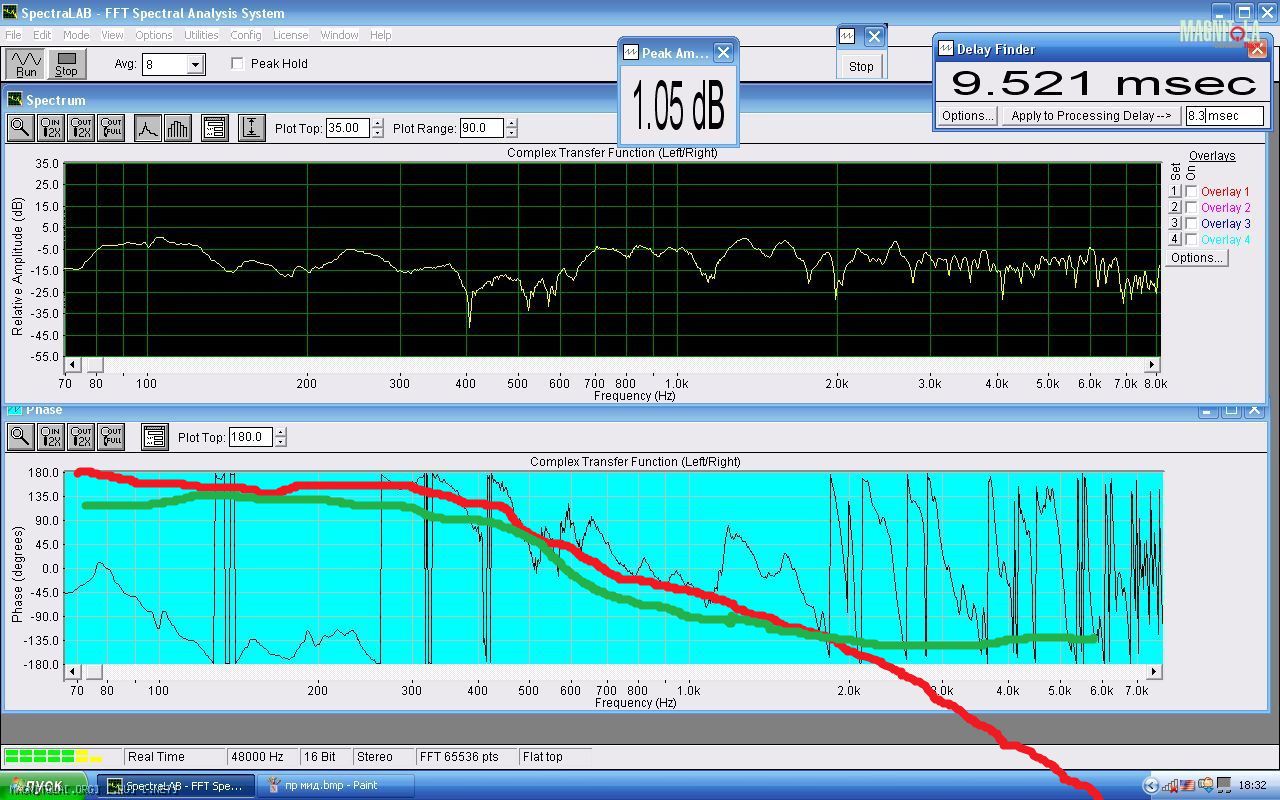1280x800 pixels.
Task: Click the display monitor tray icon
Action: point(1224,785)
